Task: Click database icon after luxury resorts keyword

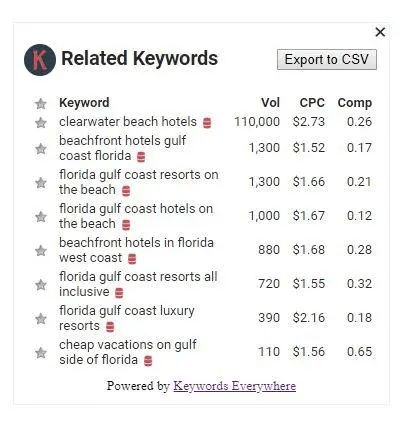Action: (x=110, y=327)
